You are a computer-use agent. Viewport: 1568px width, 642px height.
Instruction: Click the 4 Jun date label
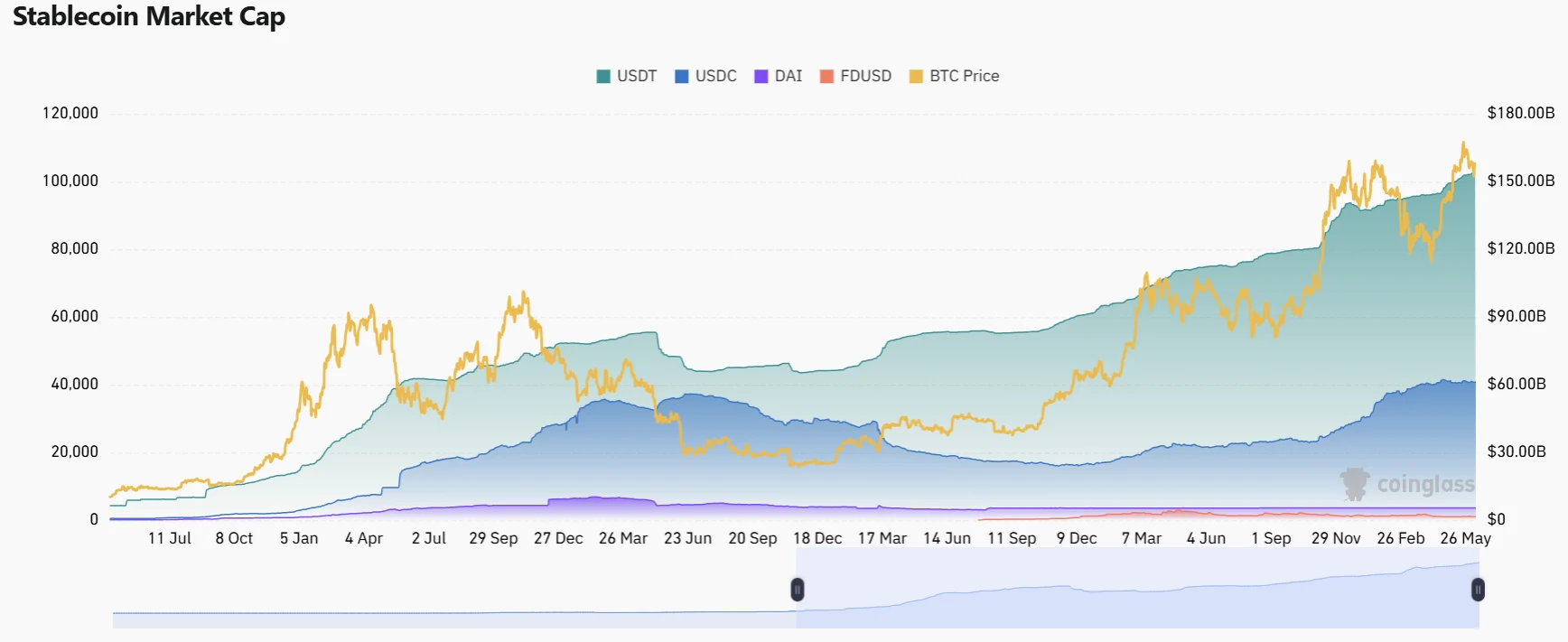(x=1206, y=538)
